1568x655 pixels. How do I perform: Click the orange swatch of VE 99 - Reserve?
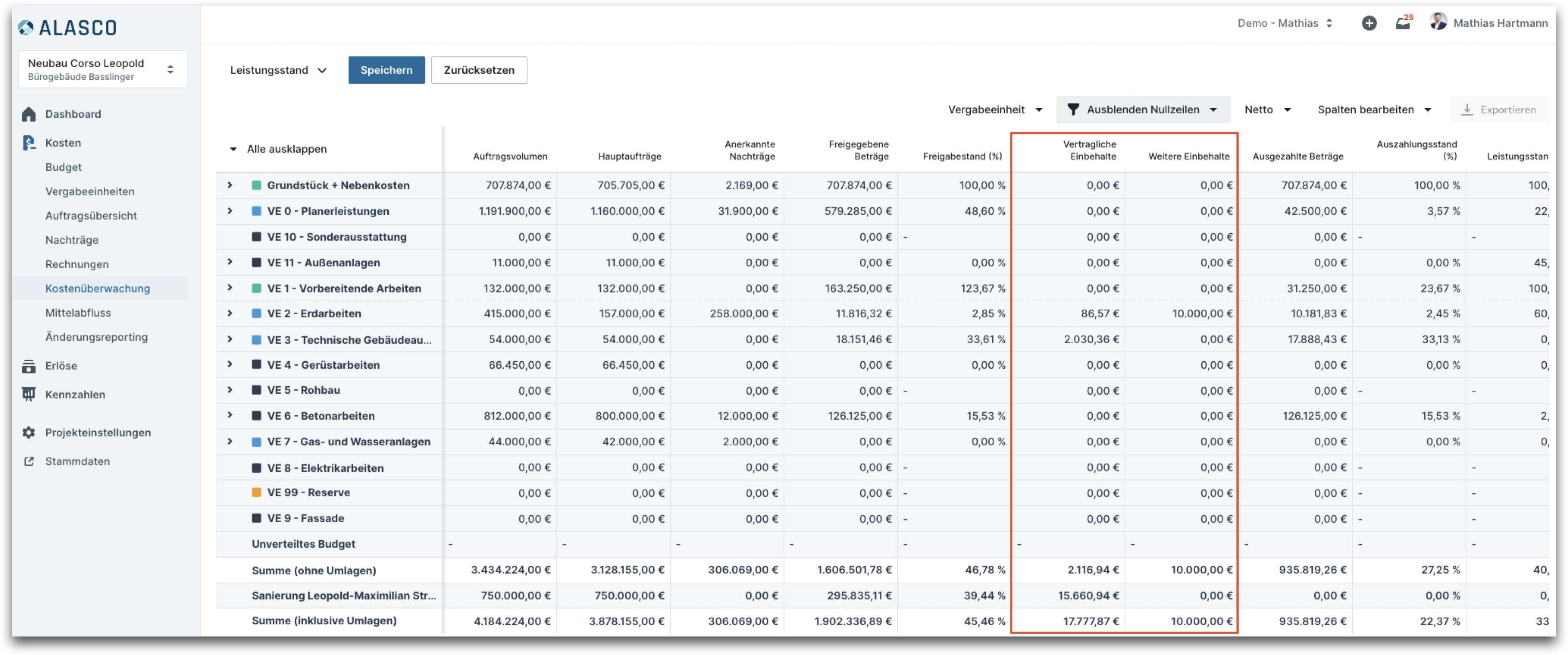click(257, 492)
